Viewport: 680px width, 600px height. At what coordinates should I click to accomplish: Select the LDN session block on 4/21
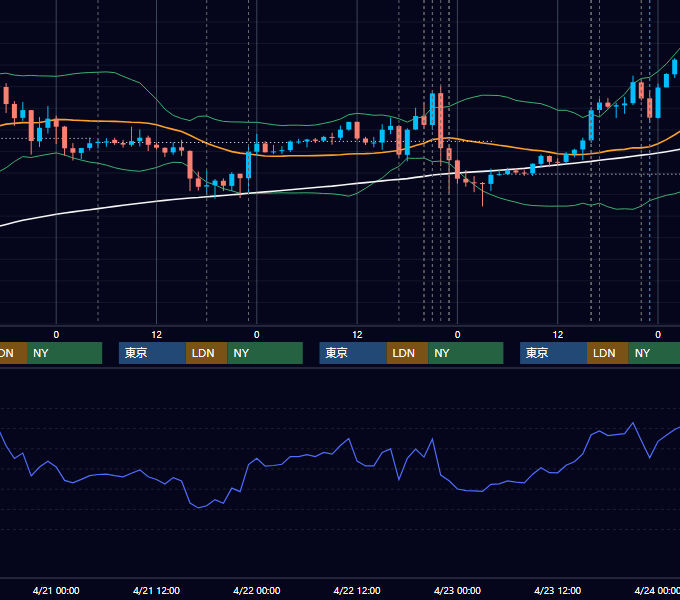[x=206, y=353]
